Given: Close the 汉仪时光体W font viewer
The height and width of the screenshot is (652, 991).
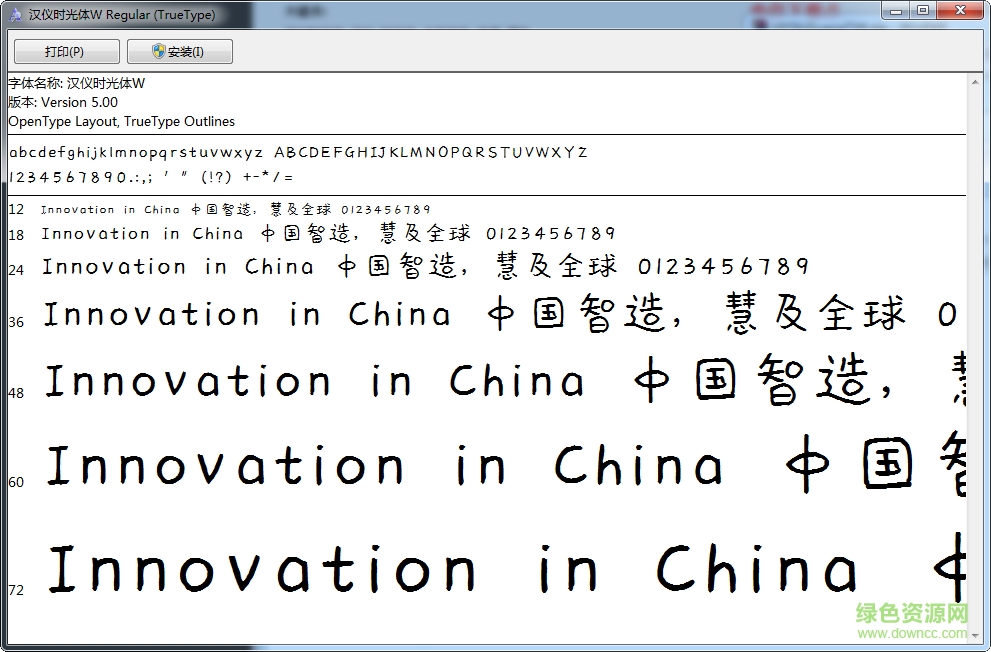Looking at the screenshot, I should click(x=958, y=10).
